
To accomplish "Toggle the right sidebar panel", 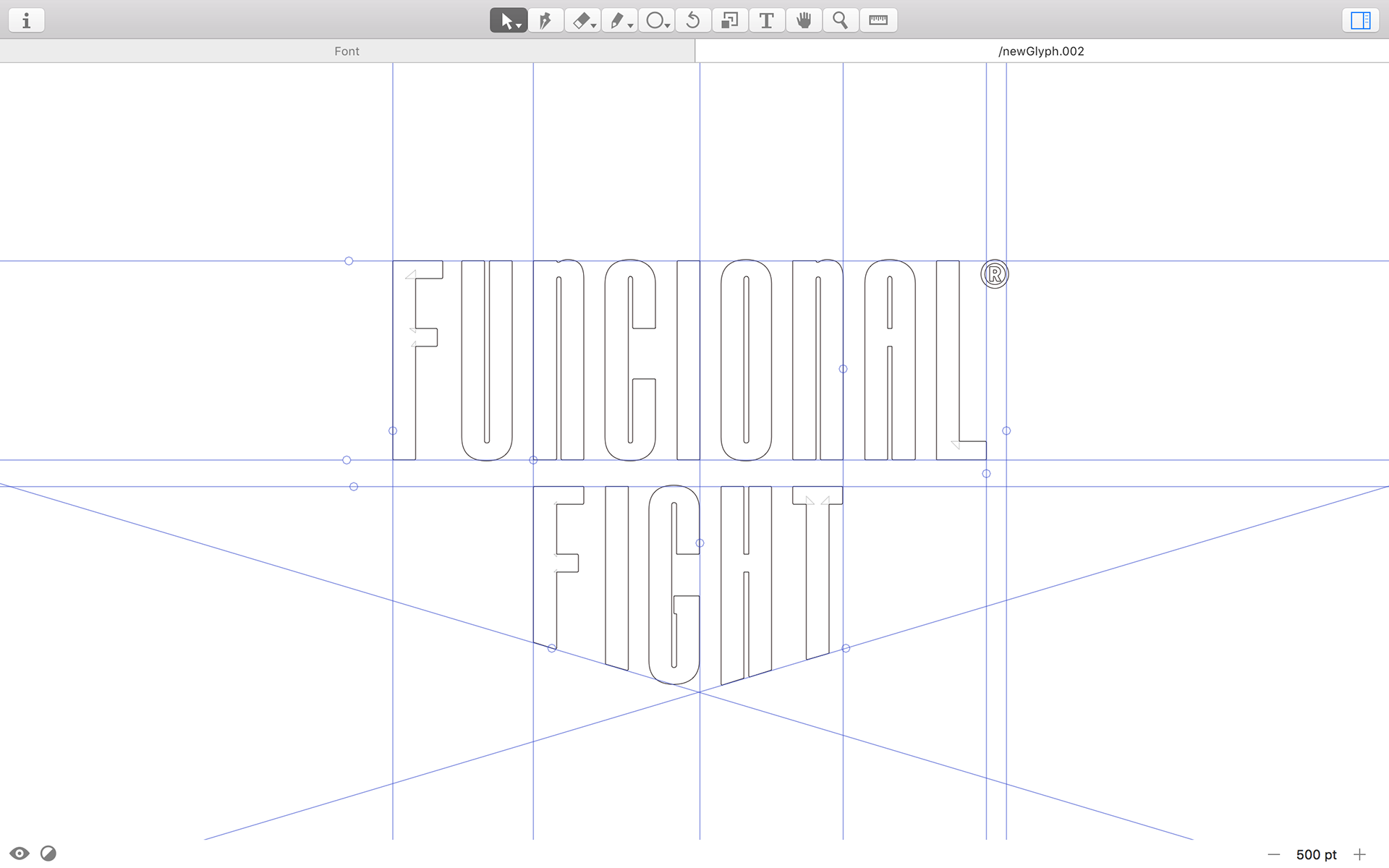I will (1361, 20).
